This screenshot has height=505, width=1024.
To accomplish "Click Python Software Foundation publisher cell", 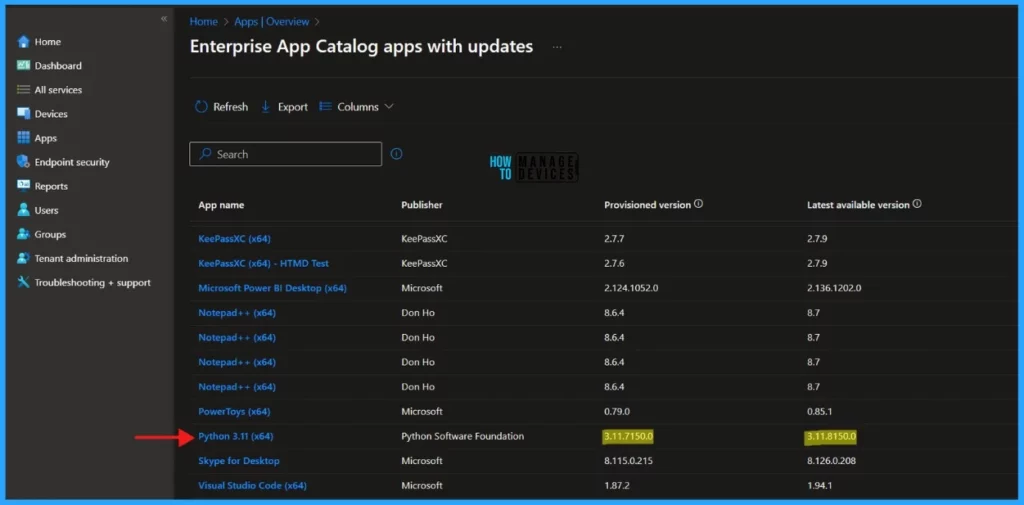I will tap(462, 436).
